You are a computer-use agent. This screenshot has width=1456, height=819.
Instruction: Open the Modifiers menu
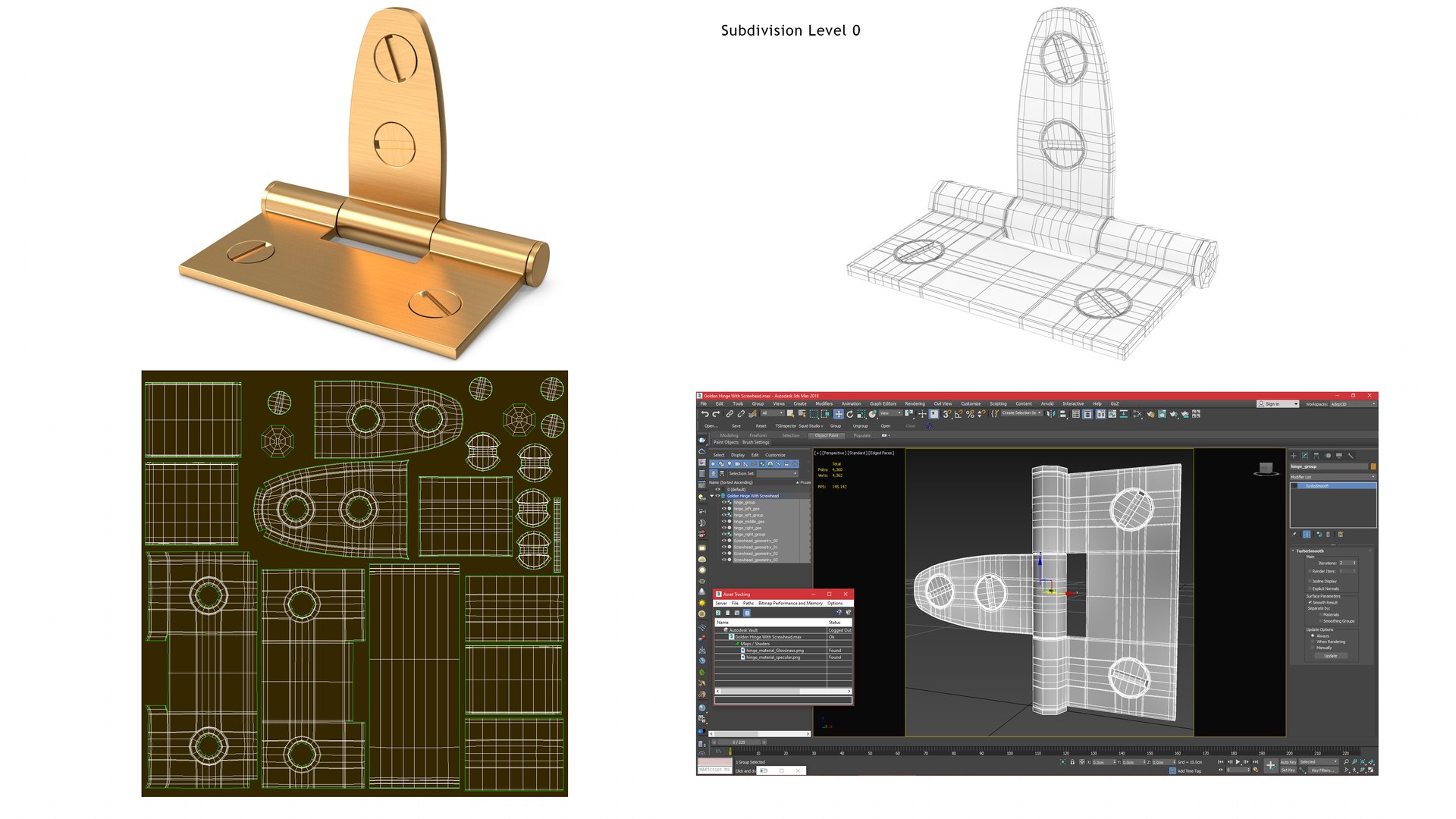click(x=824, y=403)
